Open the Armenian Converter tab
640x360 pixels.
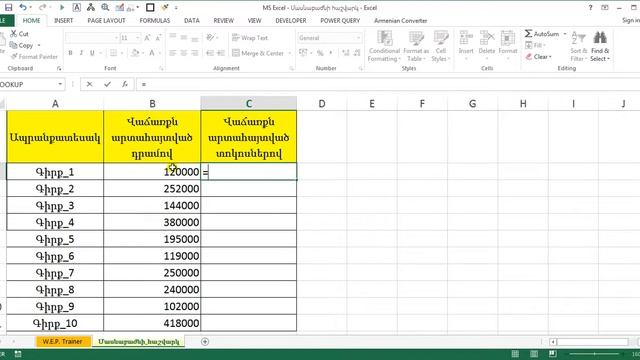pos(400,20)
